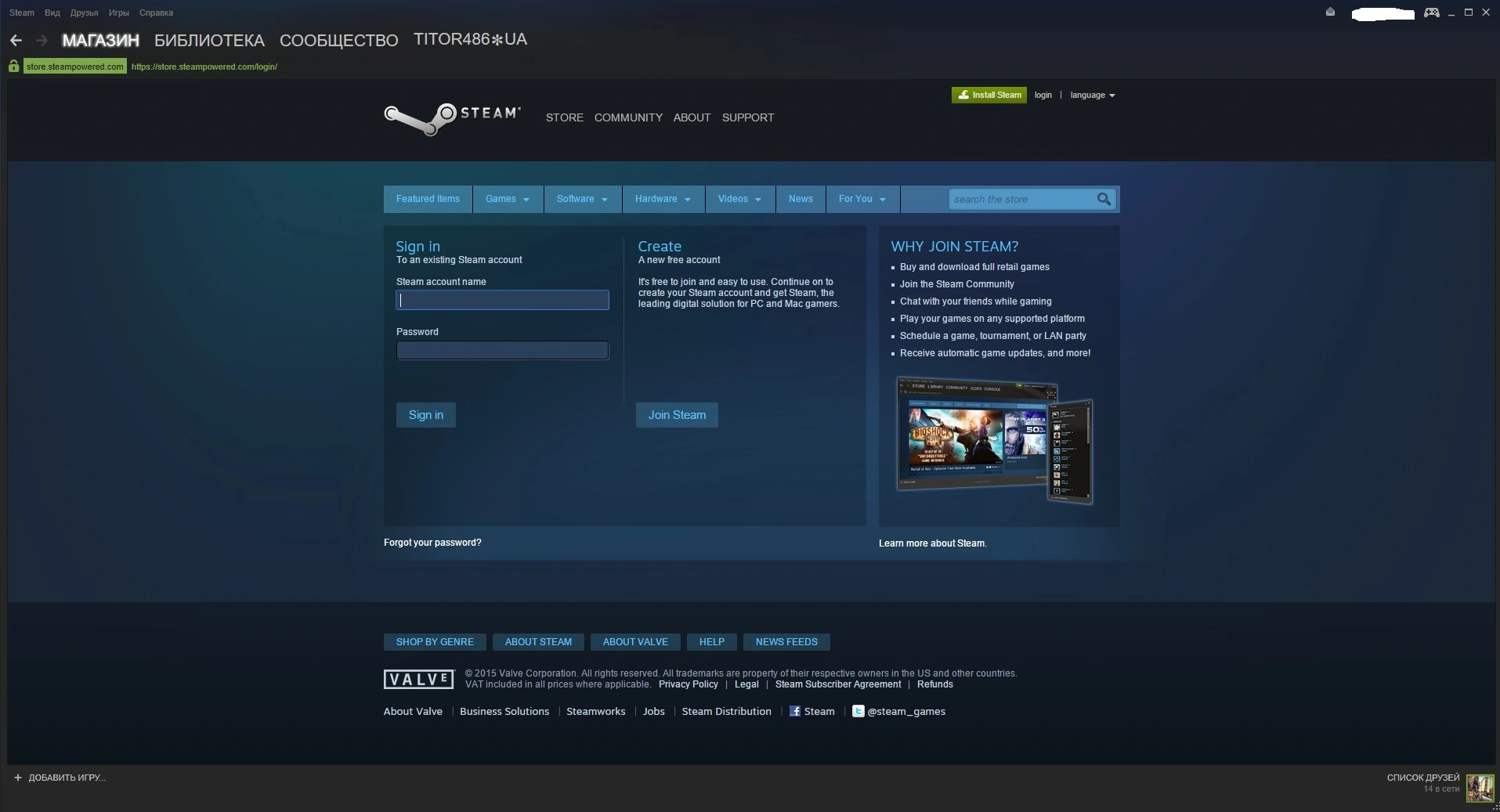Open the Legal link in footer
Screen dimensions: 1500x812
pyautogui.click(x=746, y=684)
